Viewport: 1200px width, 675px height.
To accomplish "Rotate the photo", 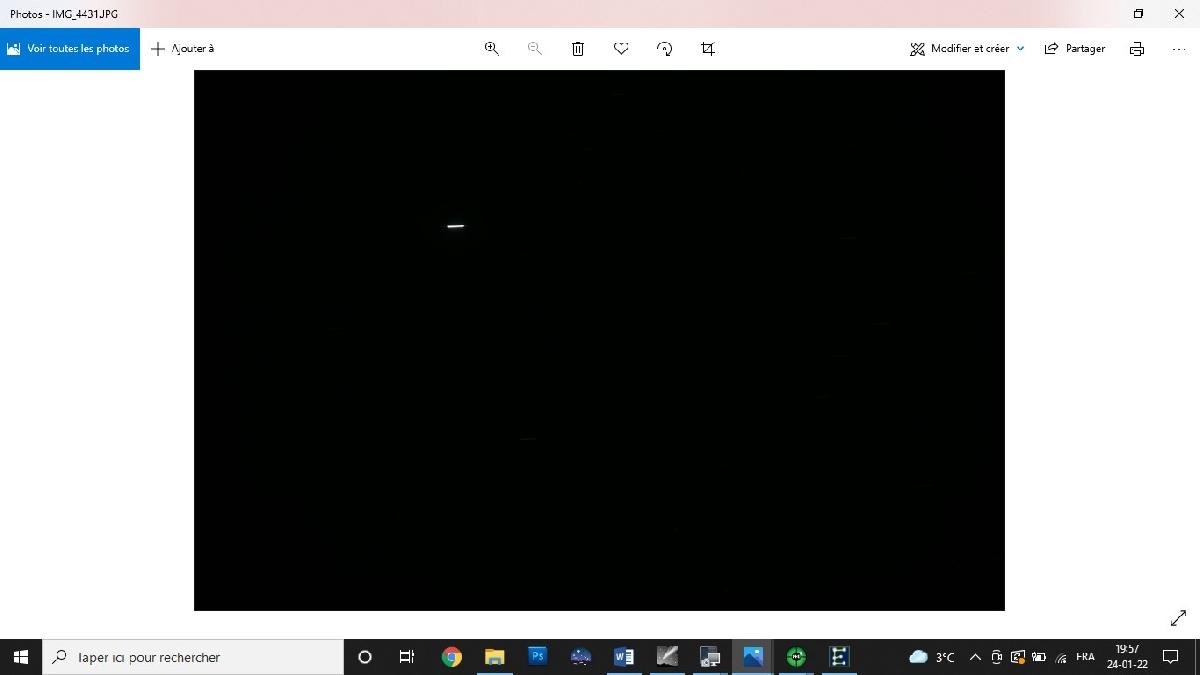I will point(664,48).
